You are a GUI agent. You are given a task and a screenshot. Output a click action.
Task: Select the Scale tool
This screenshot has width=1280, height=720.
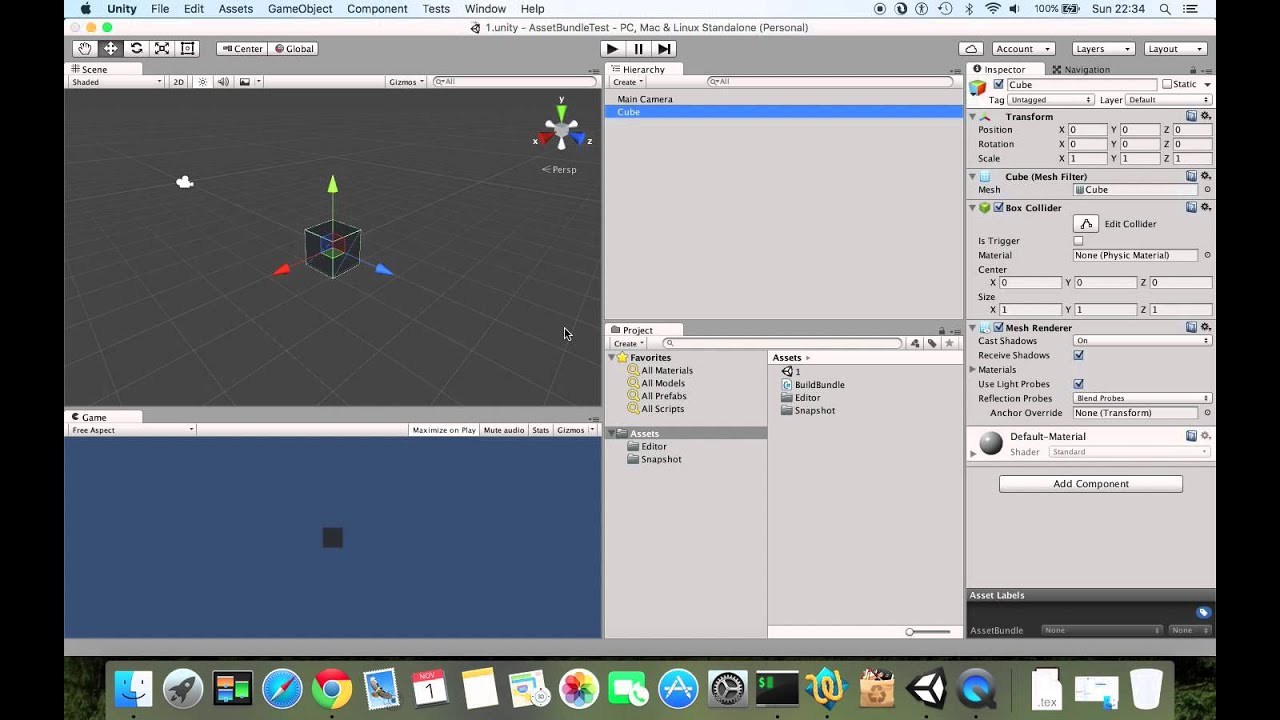point(161,47)
